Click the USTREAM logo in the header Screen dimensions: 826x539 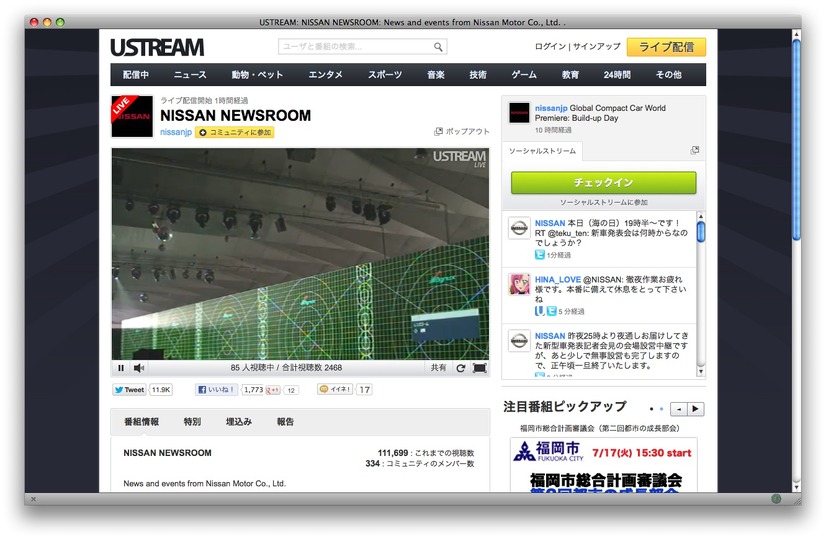coord(157,47)
